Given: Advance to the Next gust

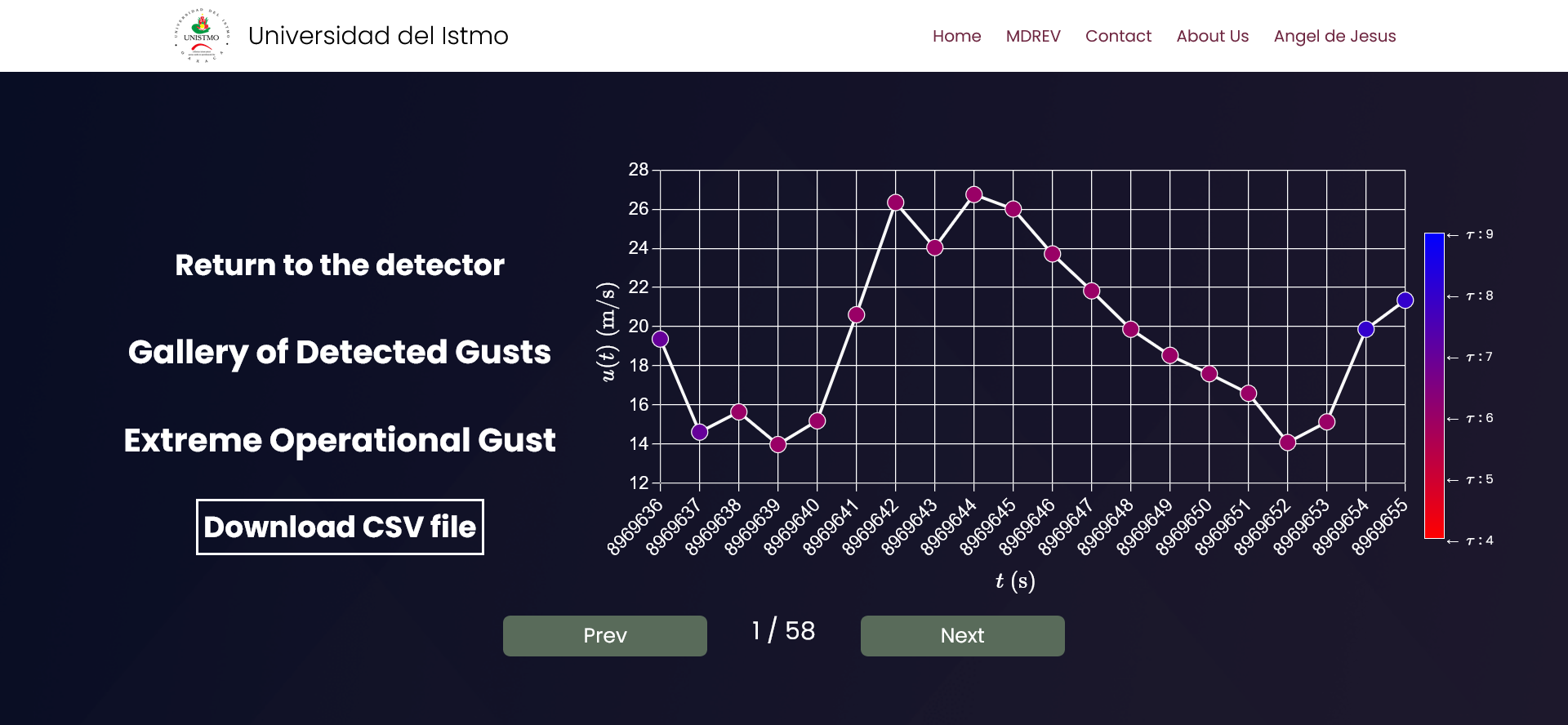Looking at the screenshot, I should [962, 636].
